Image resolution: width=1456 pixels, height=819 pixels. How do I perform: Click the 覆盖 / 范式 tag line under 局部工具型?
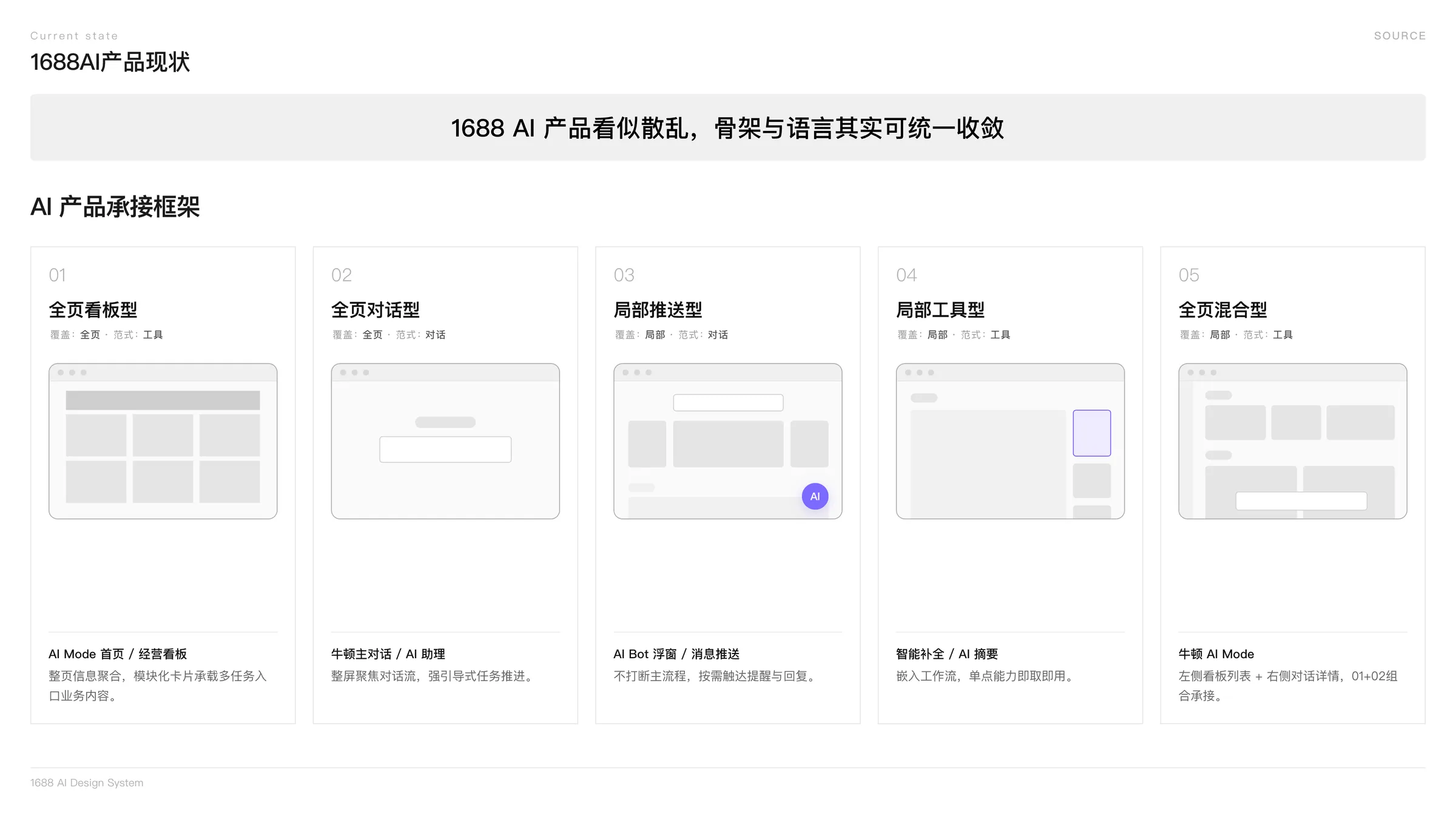[x=954, y=335]
